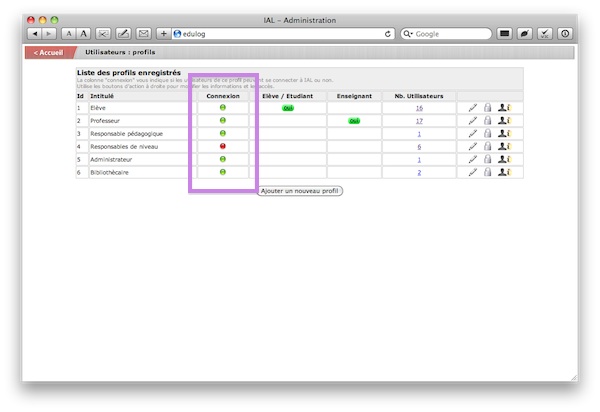The height and width of the screenshot is (412, 600).
Task: Open the 17 users link for Professeur
Action: point(419,120)
